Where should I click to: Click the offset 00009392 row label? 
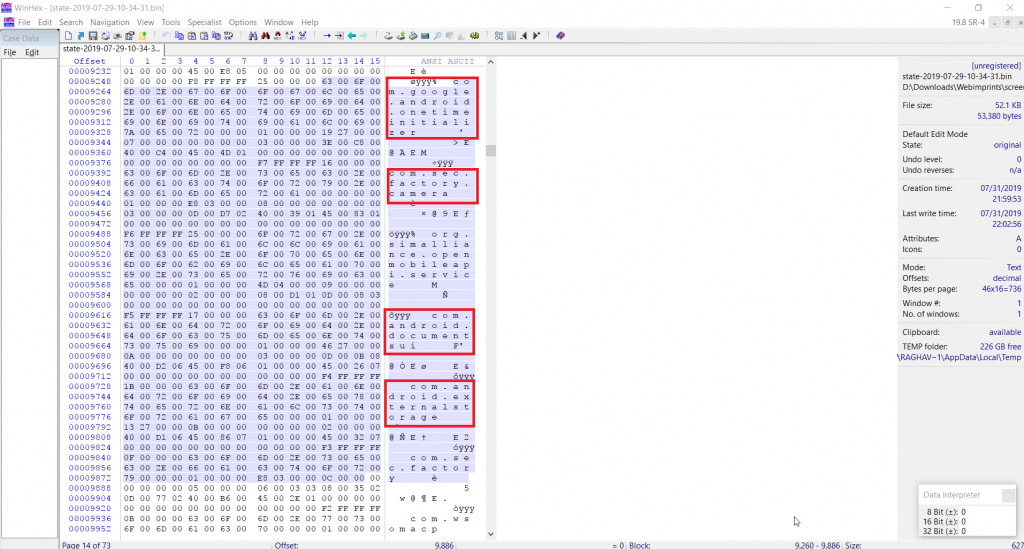89,172
